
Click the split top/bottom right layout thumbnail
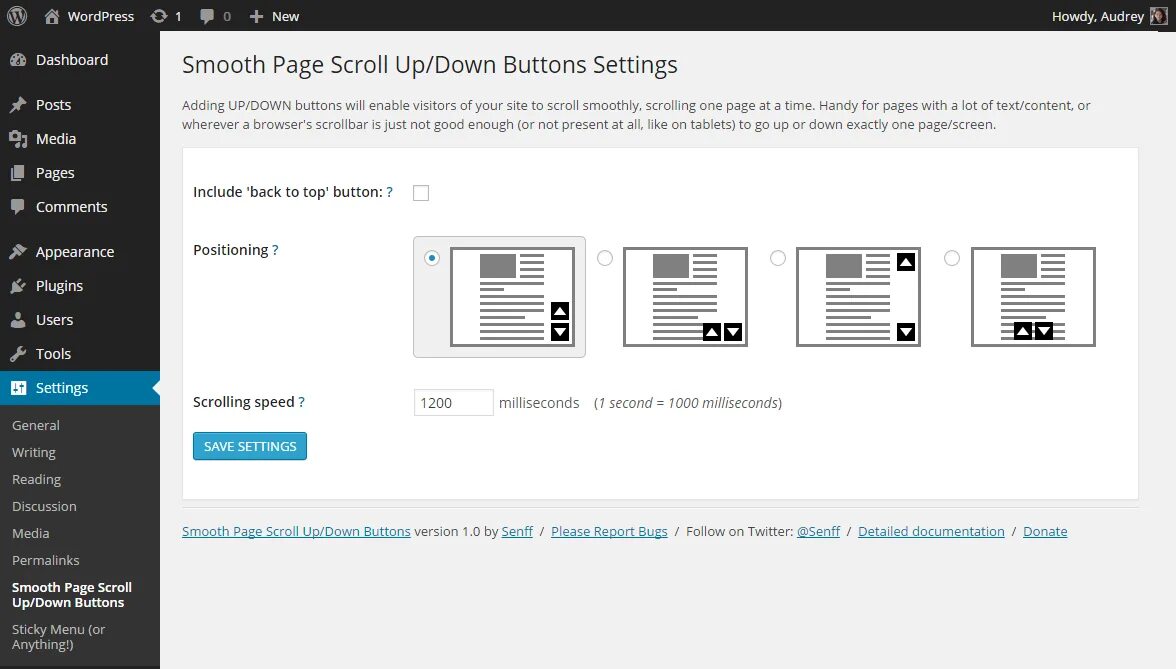click(x=858, y=297)
